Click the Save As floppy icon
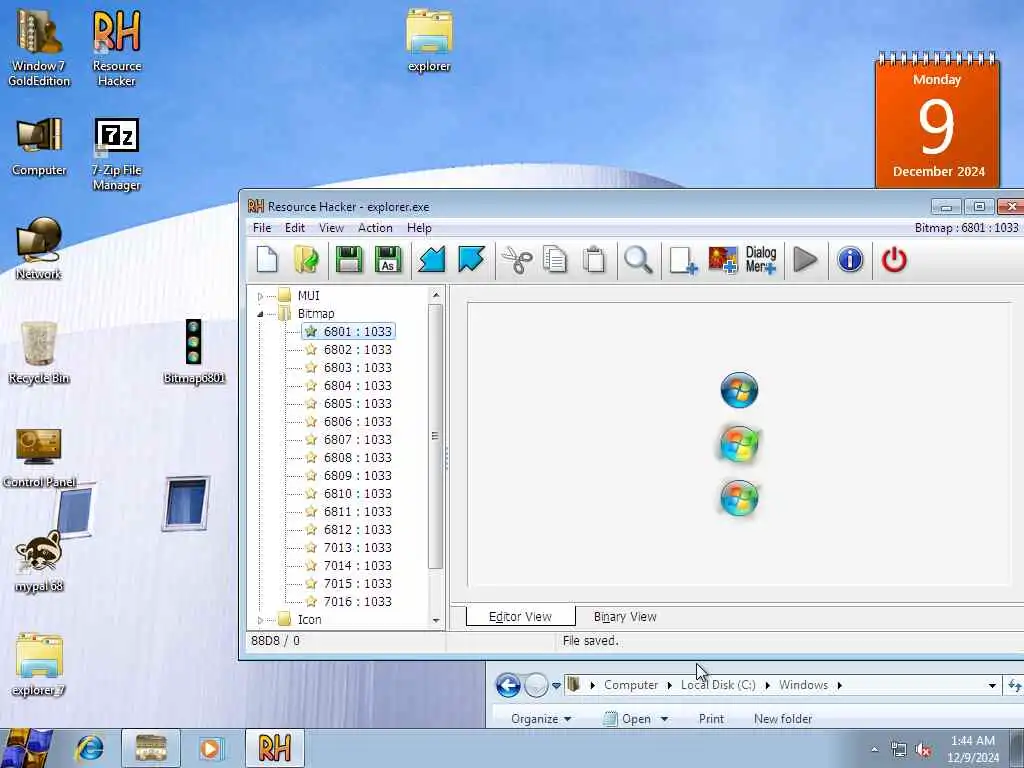Viewport: 1024px width, 768px height. 388,260
